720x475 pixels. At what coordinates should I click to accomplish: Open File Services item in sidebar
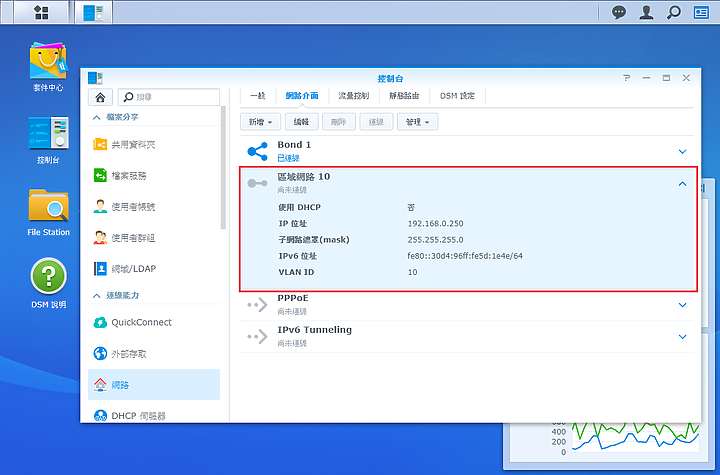tap(154, 175)
